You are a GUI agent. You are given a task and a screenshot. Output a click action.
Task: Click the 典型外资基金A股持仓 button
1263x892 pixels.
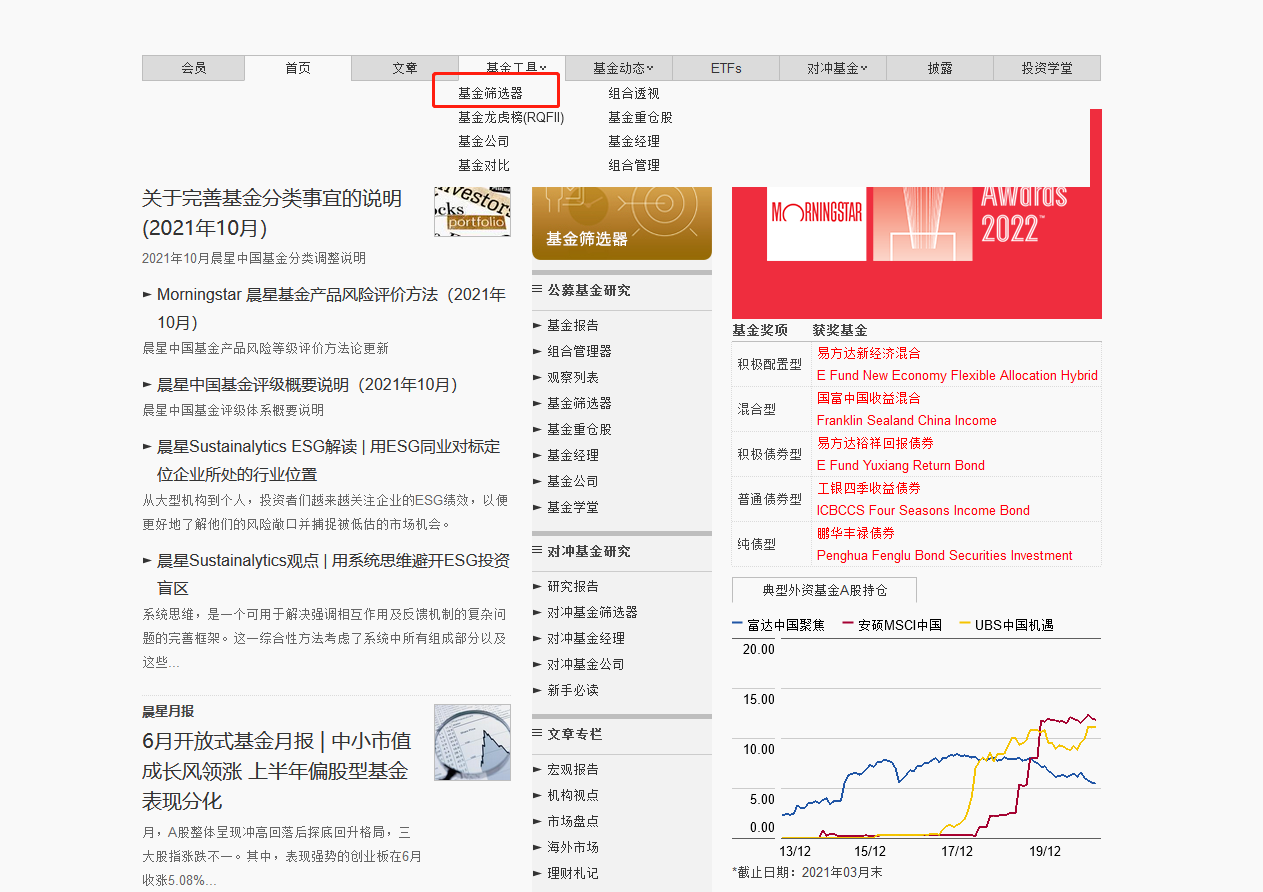pos(823,589)
